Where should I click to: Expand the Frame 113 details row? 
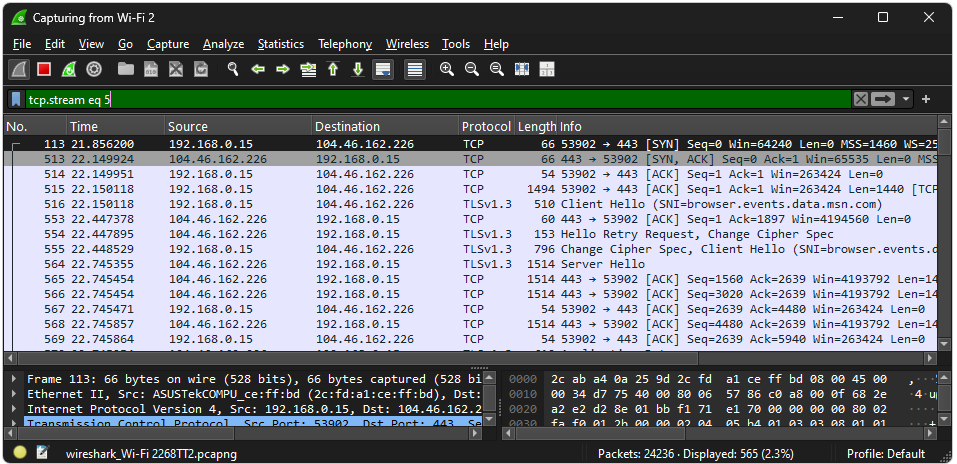[x=14, y=379]
